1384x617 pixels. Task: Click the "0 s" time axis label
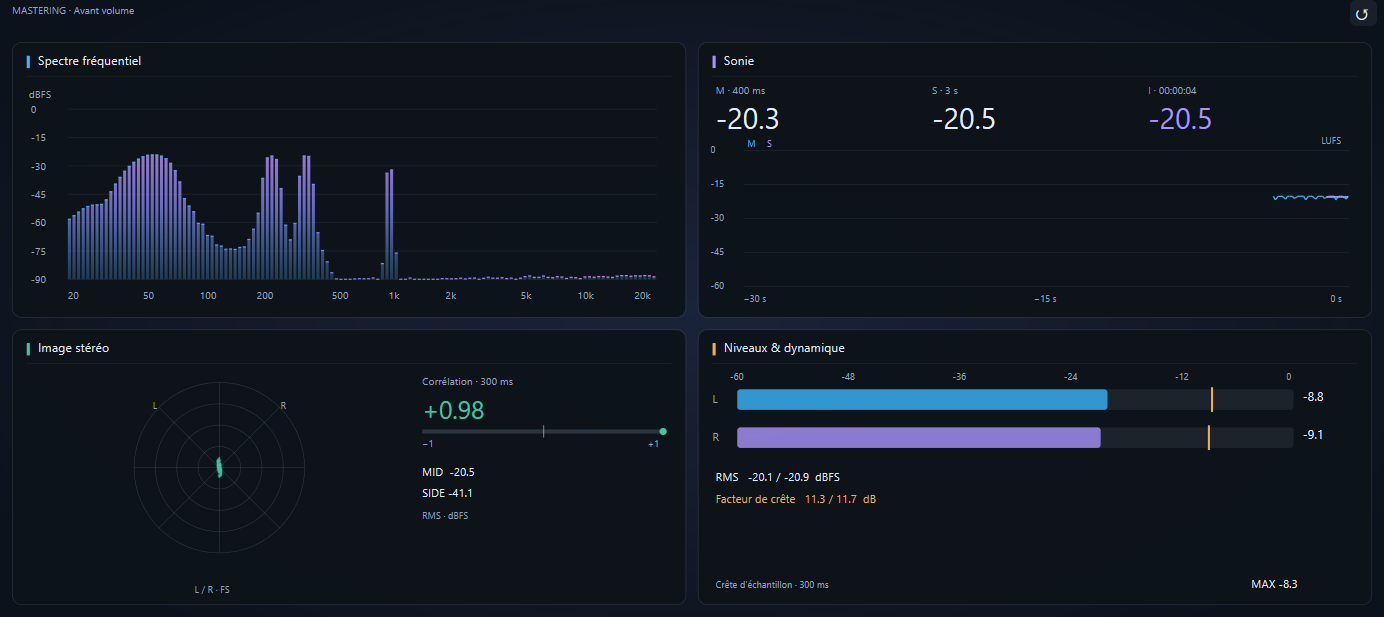pyautogui.click(x=1335, y=299)
